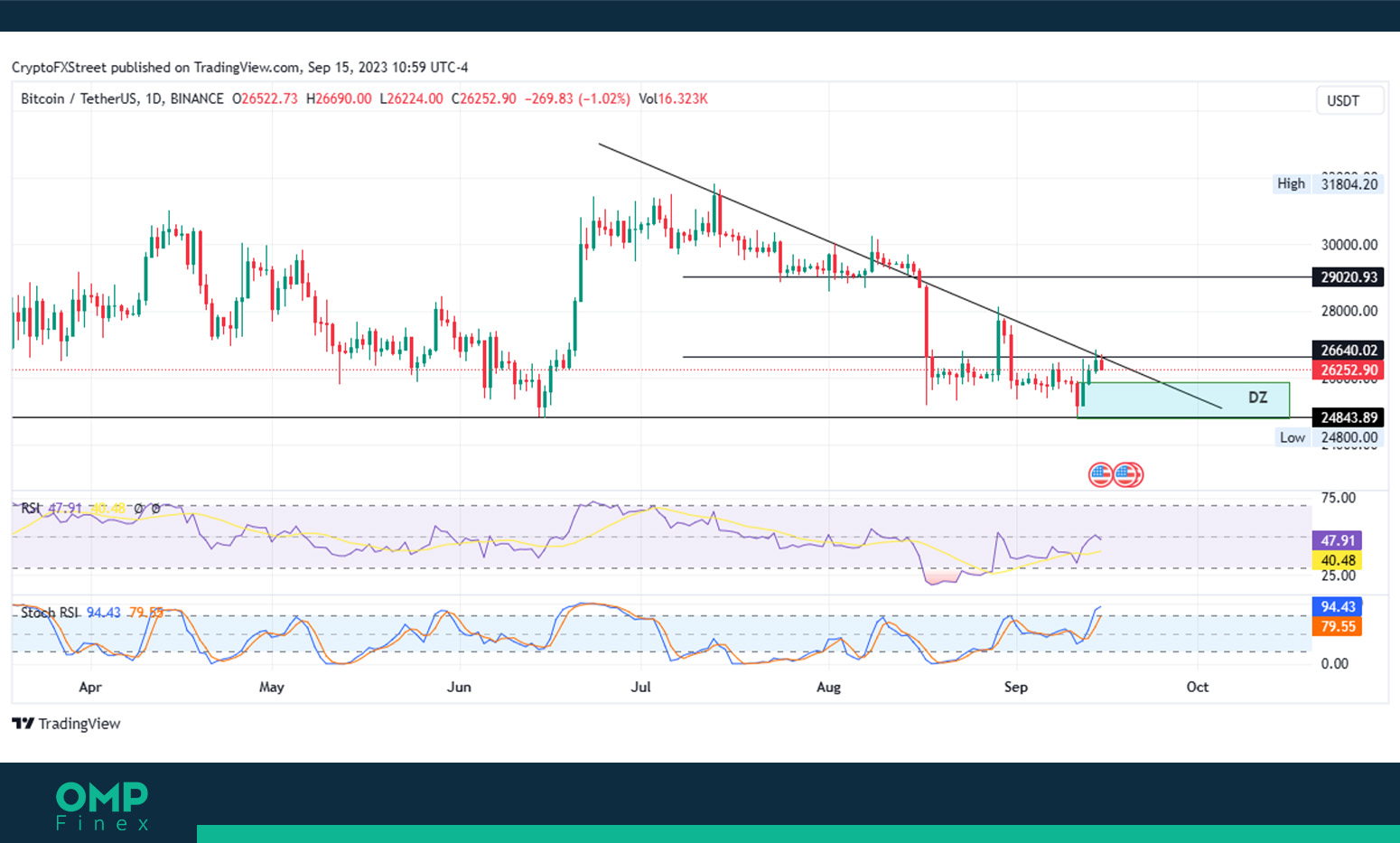Click the RSI value 47.91 tag
The image size is (1400, 843).
1338,540
